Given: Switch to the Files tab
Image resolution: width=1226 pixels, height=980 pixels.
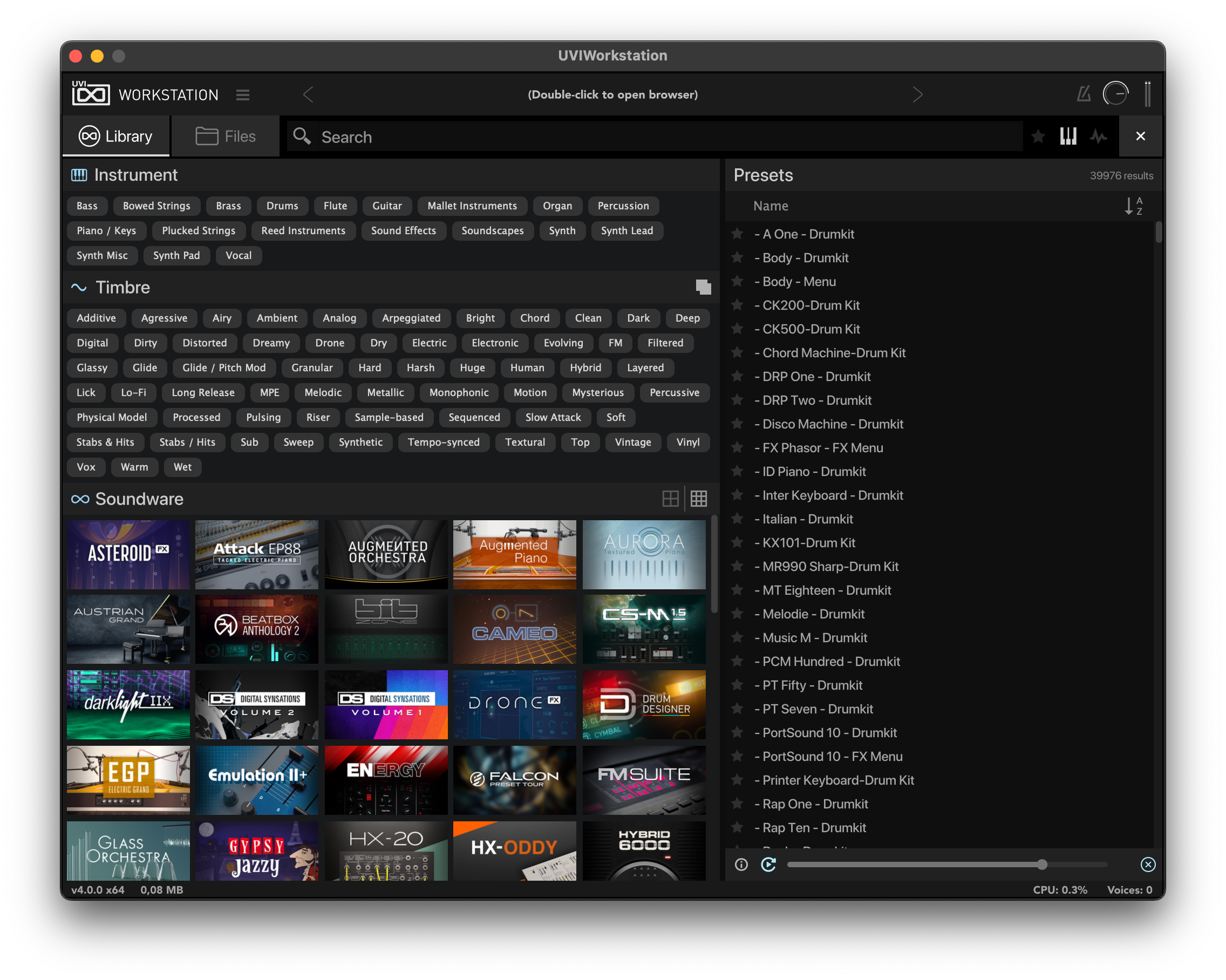Looking at the screenshot, I should pyautogui.click(x=226, y=137).
